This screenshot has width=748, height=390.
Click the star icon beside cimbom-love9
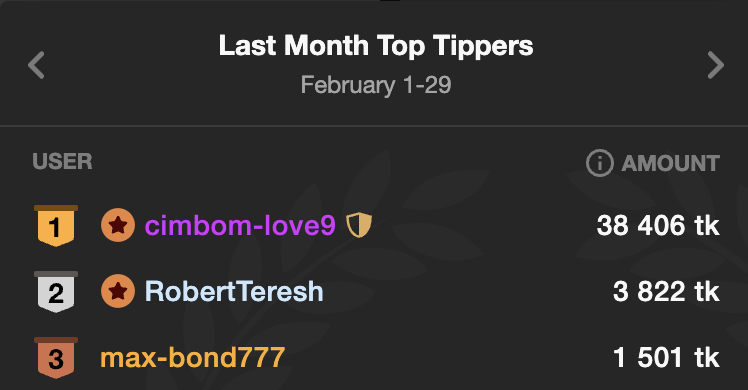click(x=118, y=225)
